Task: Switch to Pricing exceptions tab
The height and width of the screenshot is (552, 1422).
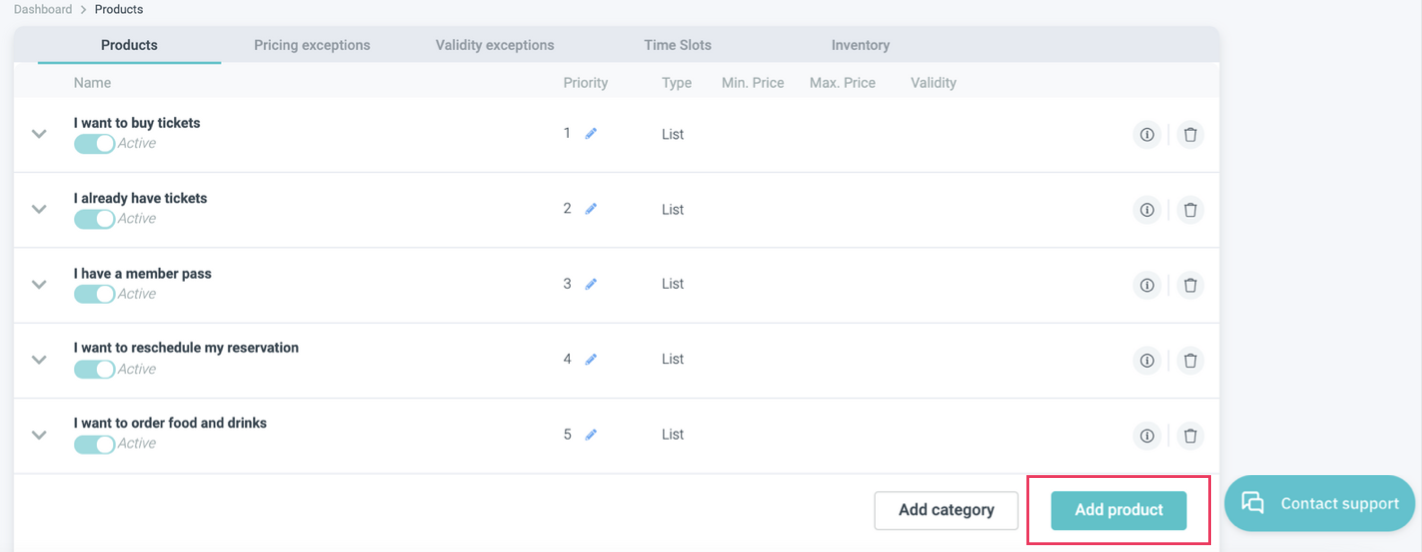Action: pyautogui.click(x=312, y=45)
